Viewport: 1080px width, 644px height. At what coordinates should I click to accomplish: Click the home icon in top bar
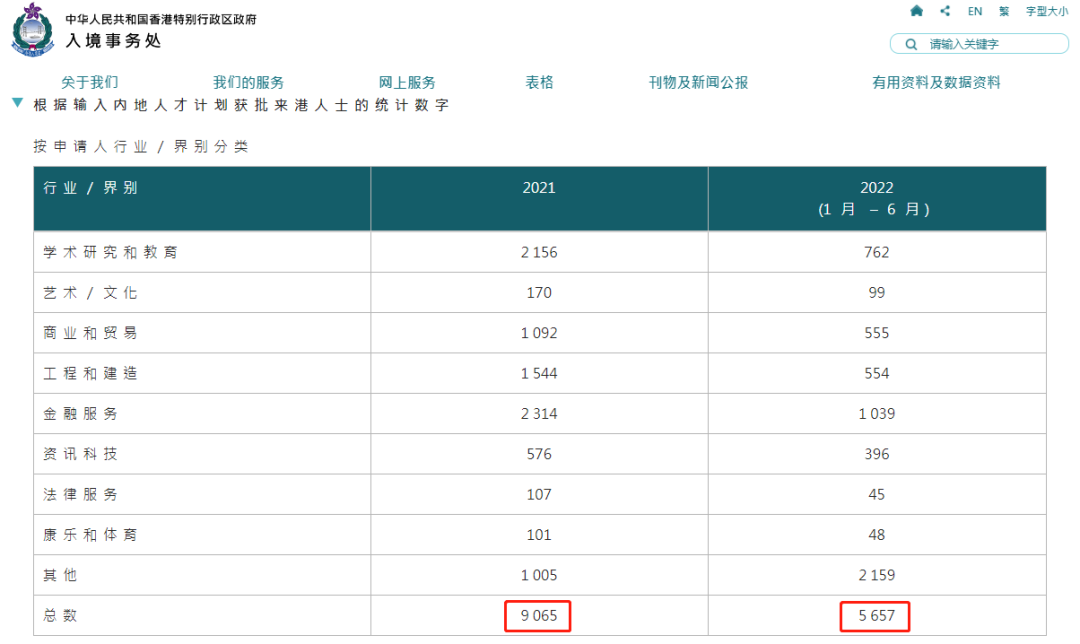916,11
